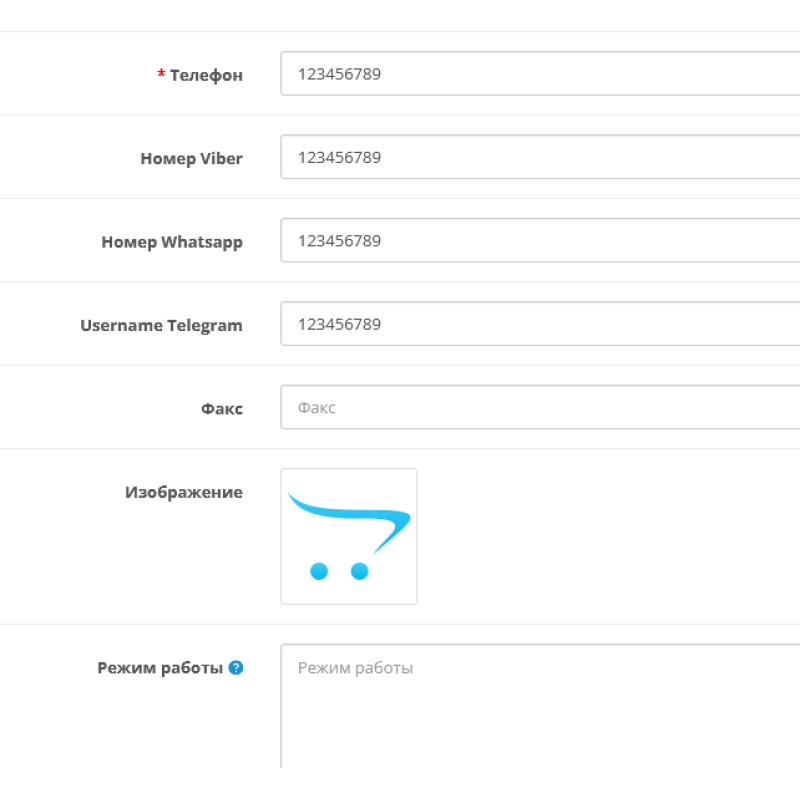This screenshot has height=800, width=800.
Task: Click the Номер Whatsapp label text
Action: coord(172,242)
